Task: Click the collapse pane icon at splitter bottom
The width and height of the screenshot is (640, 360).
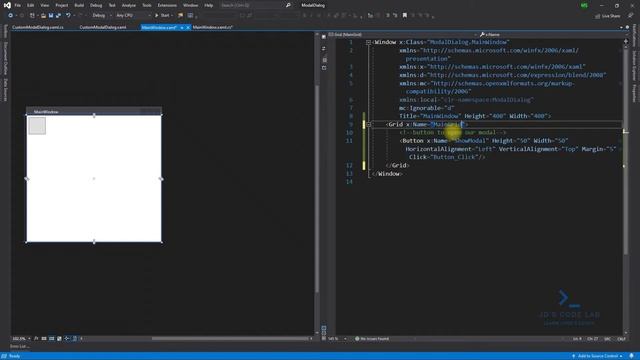Action: [324, 338]
